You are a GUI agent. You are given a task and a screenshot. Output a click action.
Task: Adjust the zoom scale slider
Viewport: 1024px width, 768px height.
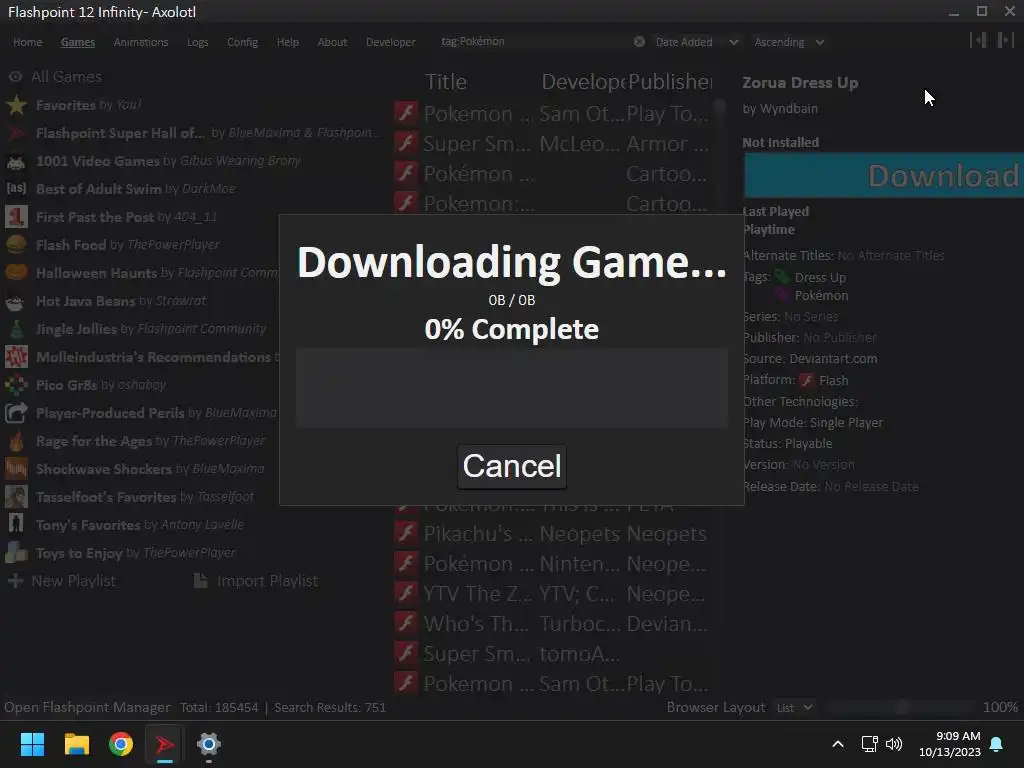click(901, 707)
